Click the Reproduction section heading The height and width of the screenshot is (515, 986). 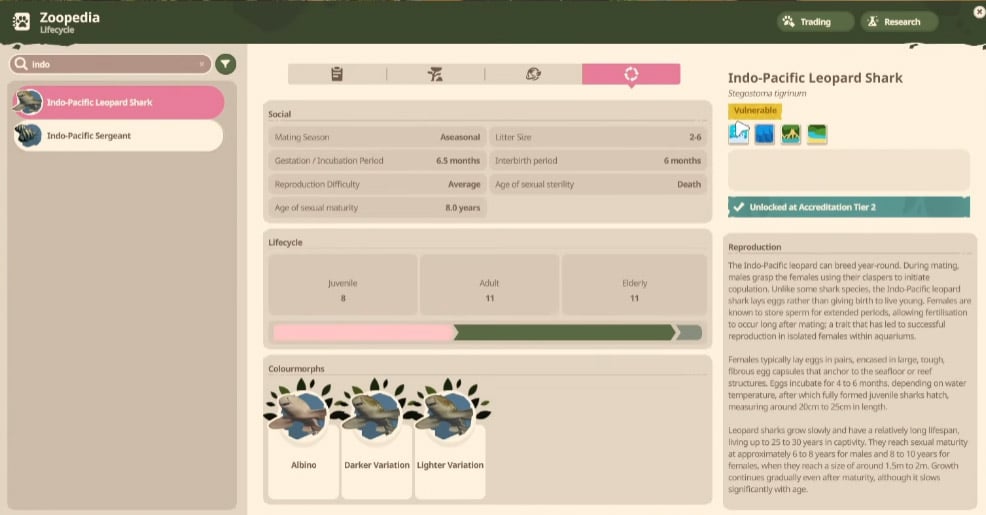[755, 247]
